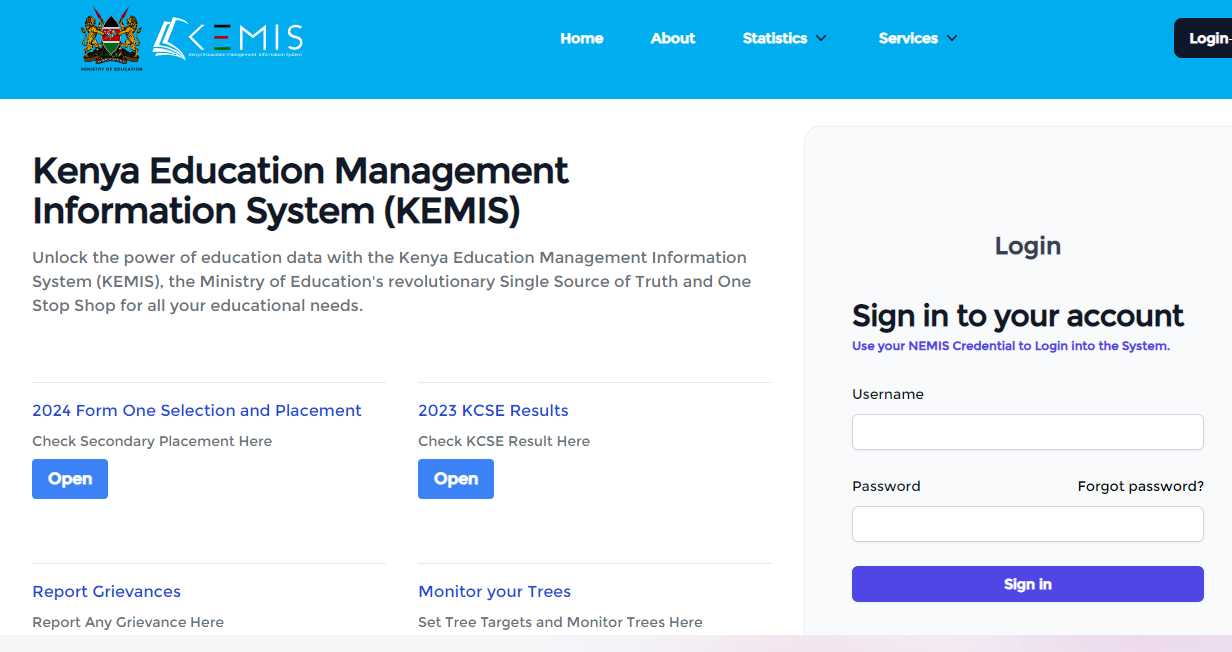
Task: Click Forgot password?
Action: point(1140,486)
